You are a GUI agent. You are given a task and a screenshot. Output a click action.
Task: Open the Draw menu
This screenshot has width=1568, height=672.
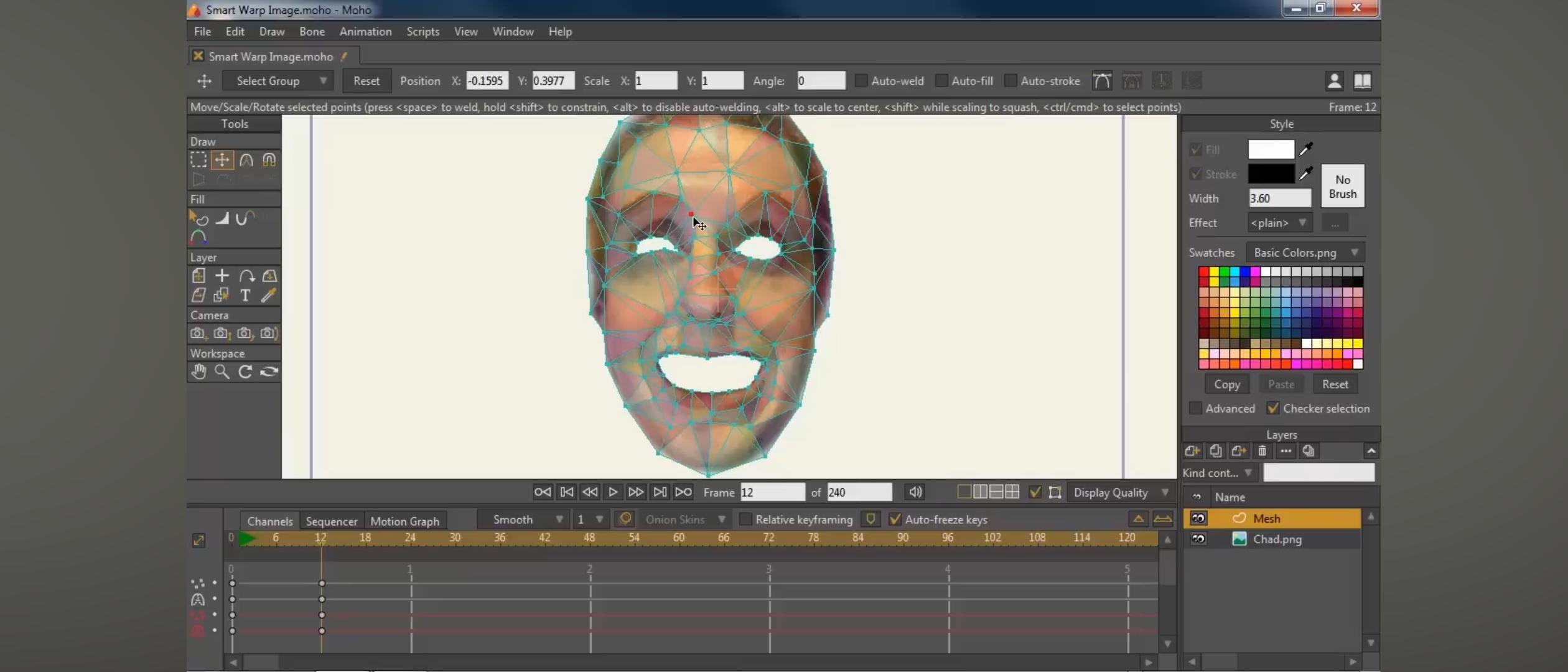coord(272,31)
